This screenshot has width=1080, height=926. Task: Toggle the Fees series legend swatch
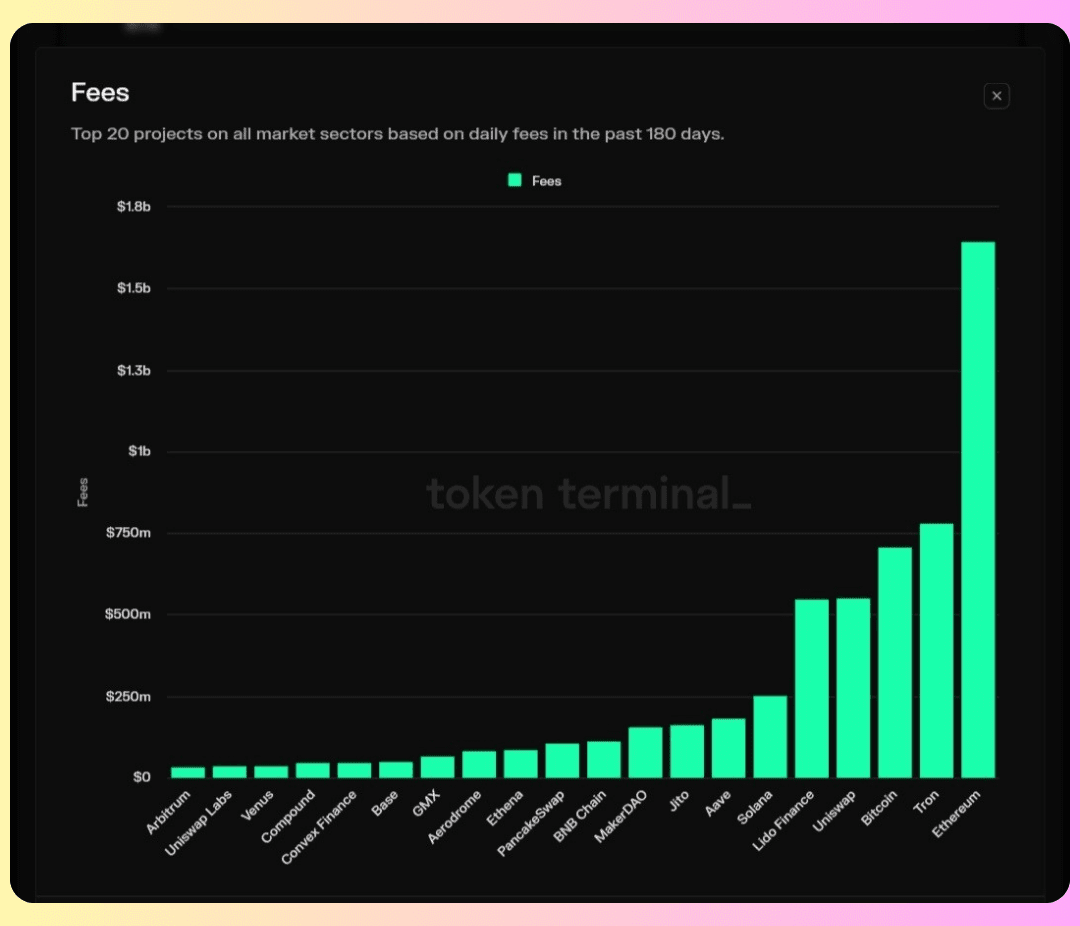click(x=515, y=181)
